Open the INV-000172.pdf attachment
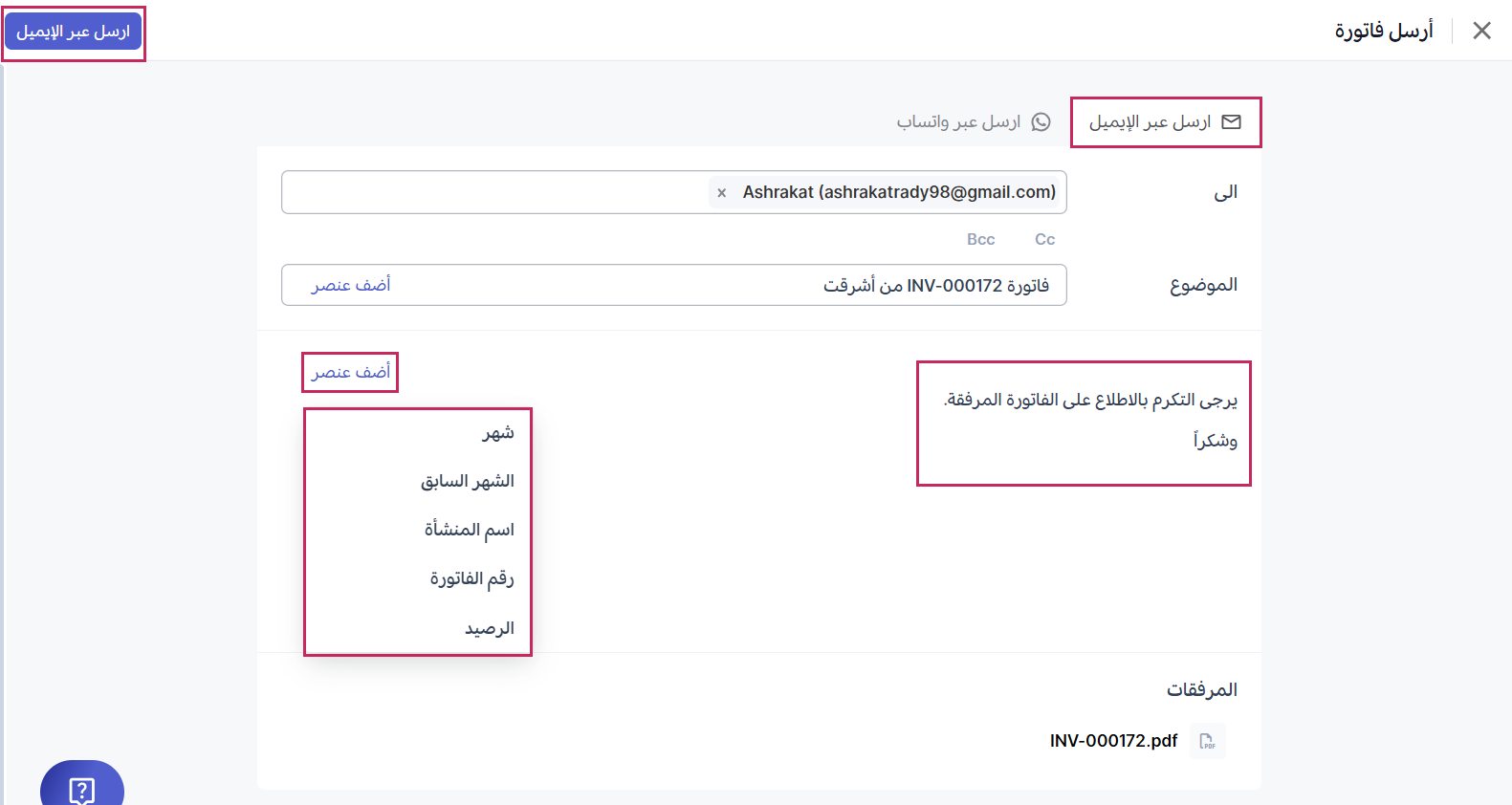This screenshot has width=1512, height=805. tap(1113, 741)
